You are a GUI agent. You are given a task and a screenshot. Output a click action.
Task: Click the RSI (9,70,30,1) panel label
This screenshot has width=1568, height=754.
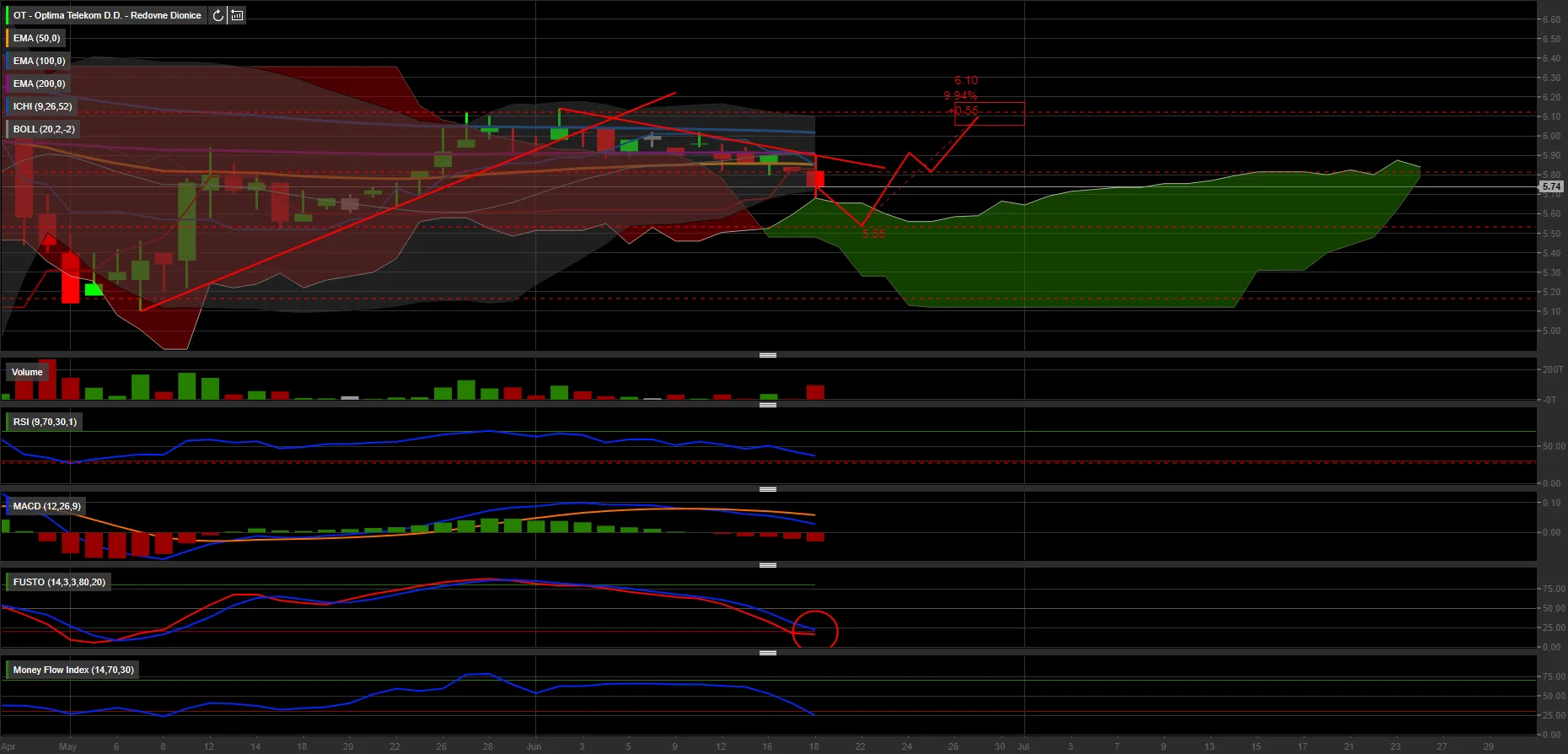[45, 422]
